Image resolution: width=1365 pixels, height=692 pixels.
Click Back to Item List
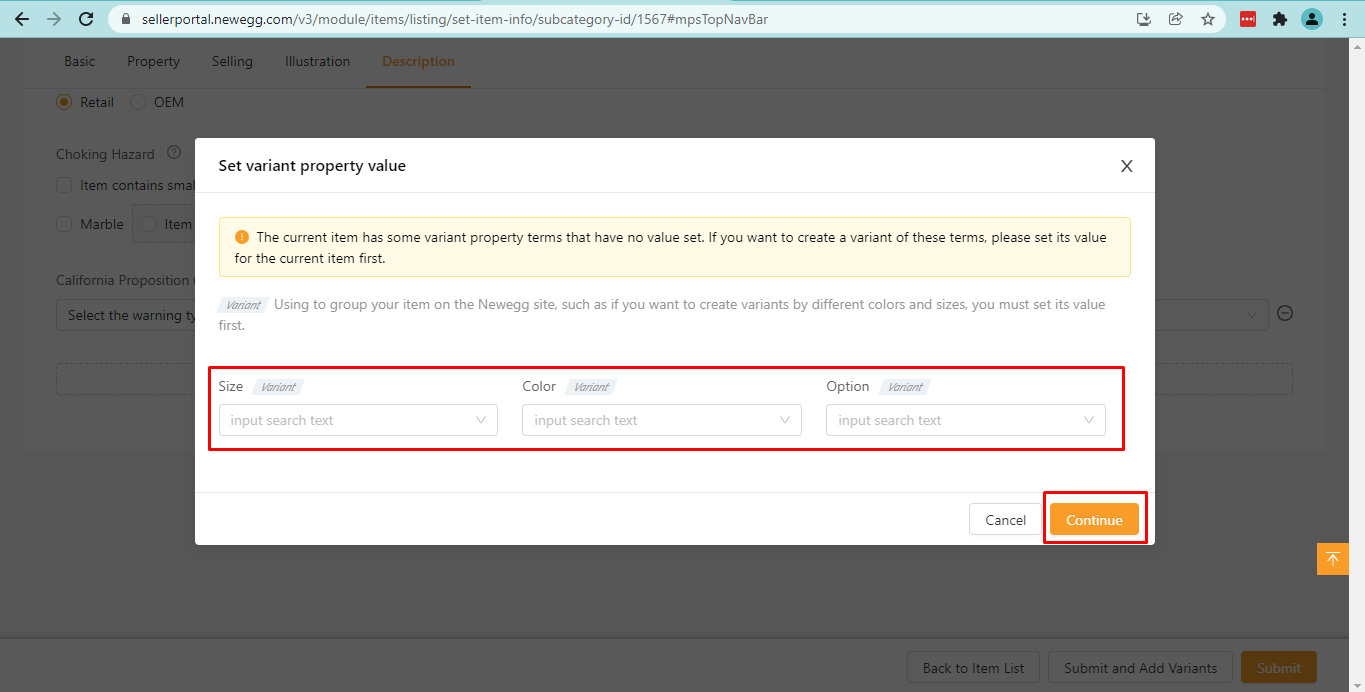pos(973,668)
